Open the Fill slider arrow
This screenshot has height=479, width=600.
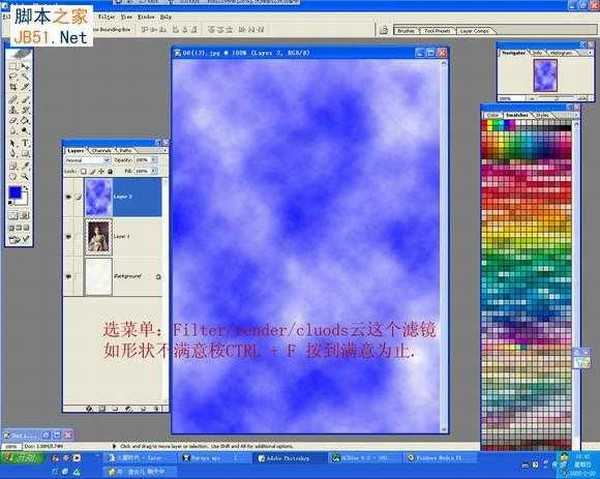[x=154, y=171]
